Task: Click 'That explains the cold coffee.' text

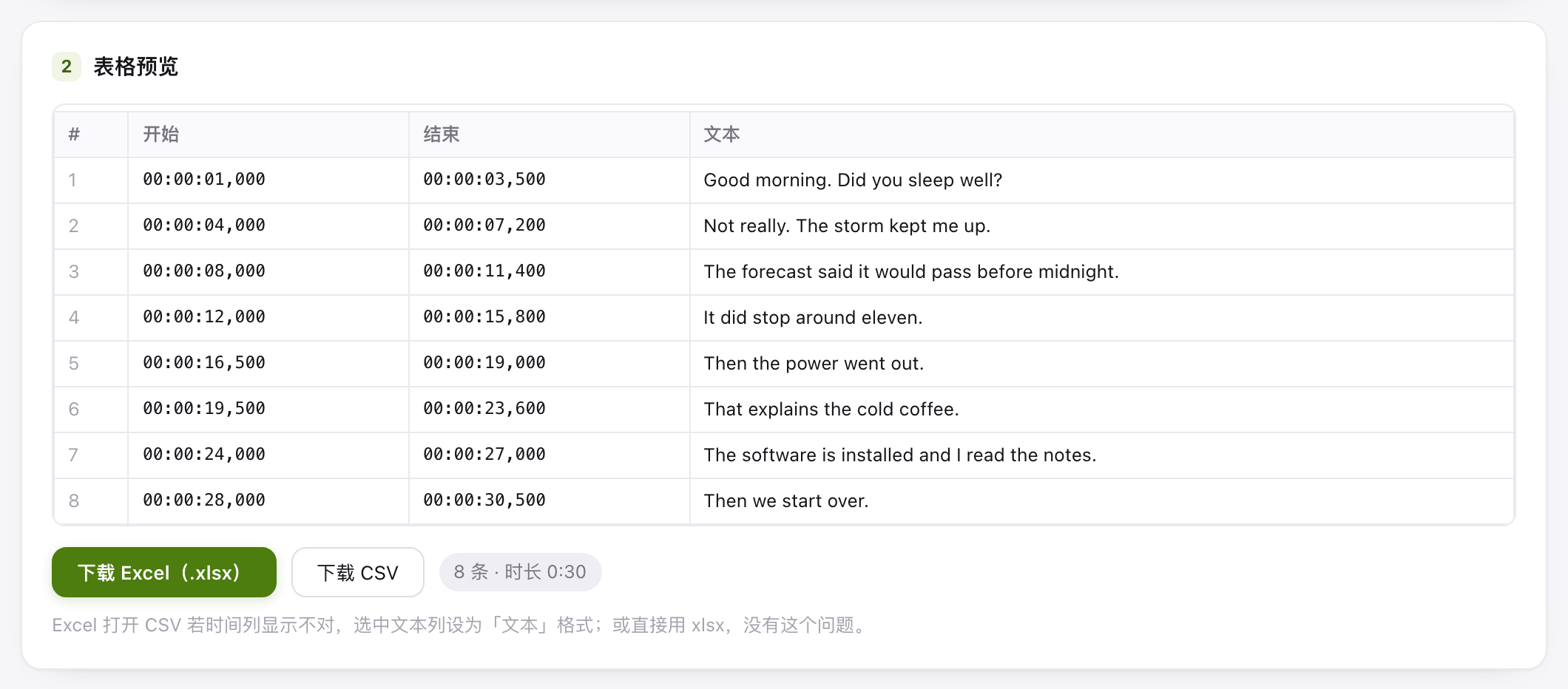Action: pyautogui.click(x=831, y=410)
